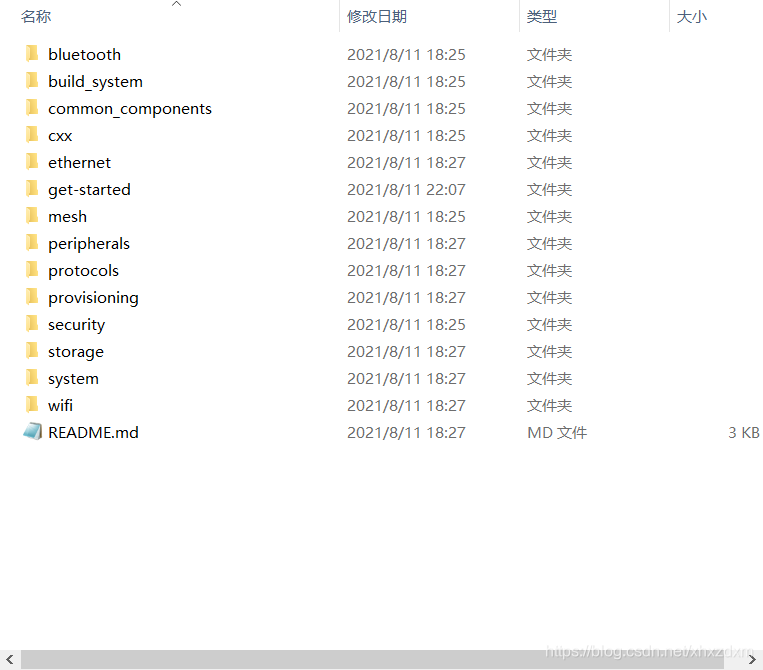Click the modified date of bluetooth
This screenshot has width=763, height=670.
(406, 54)
